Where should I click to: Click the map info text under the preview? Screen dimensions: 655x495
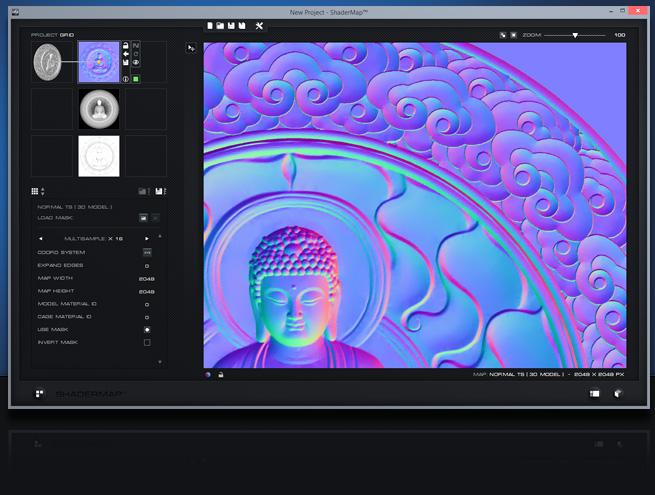pos(548,374)
